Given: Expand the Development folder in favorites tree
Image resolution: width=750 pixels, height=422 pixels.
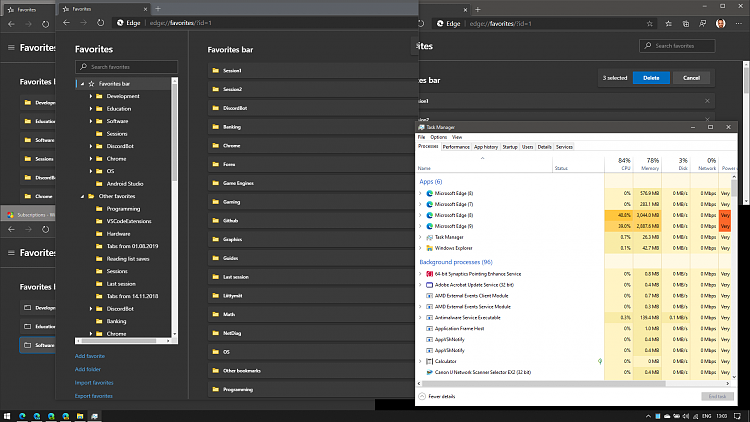Looking at the screenshot, I should tap(91, 96).
